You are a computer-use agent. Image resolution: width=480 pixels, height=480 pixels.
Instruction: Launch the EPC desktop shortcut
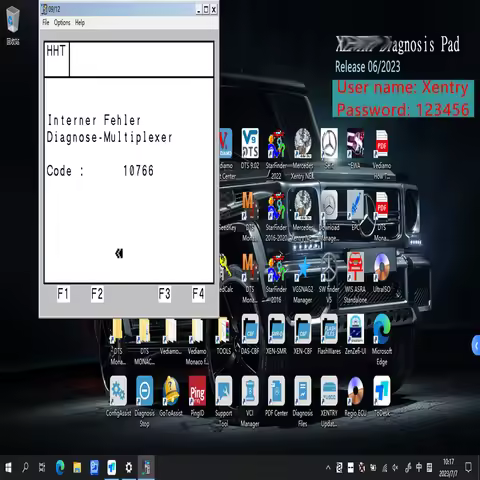click(355, 210)
